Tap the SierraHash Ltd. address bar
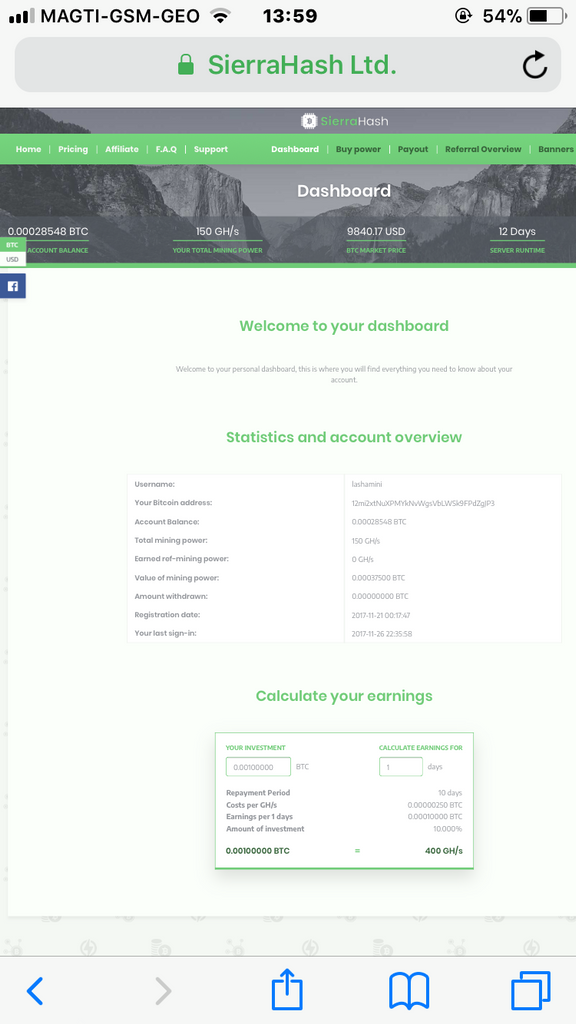 pos(288,65)
